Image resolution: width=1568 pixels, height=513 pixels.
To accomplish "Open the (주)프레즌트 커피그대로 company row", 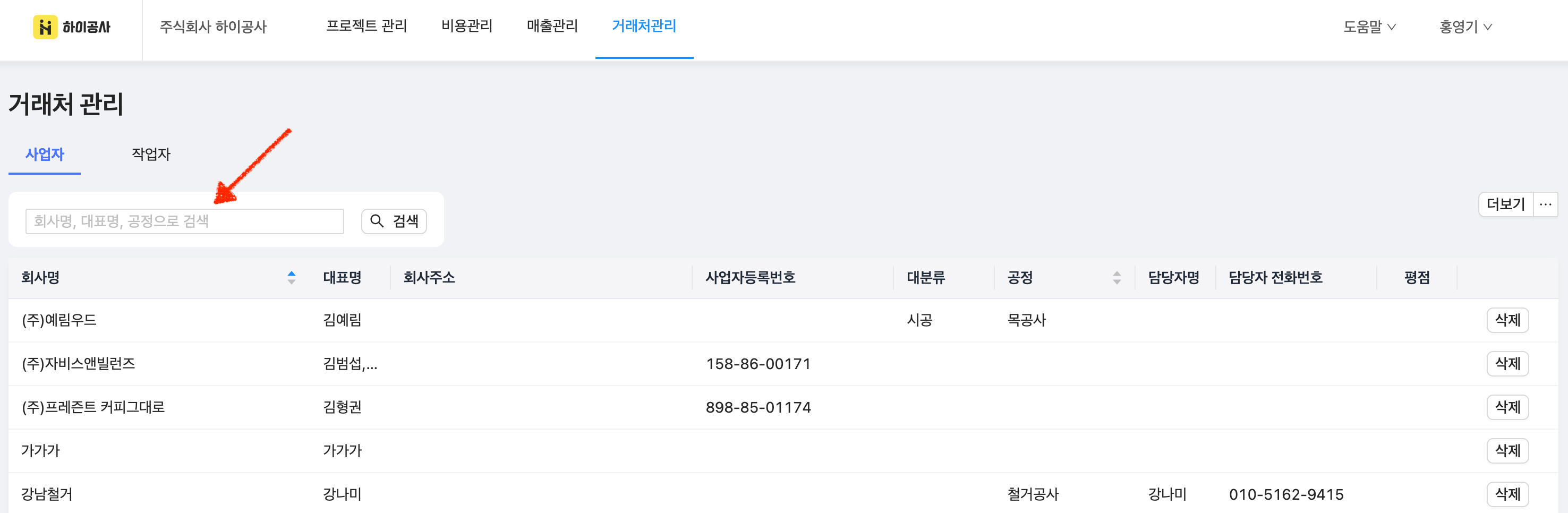I will point(93,407).
